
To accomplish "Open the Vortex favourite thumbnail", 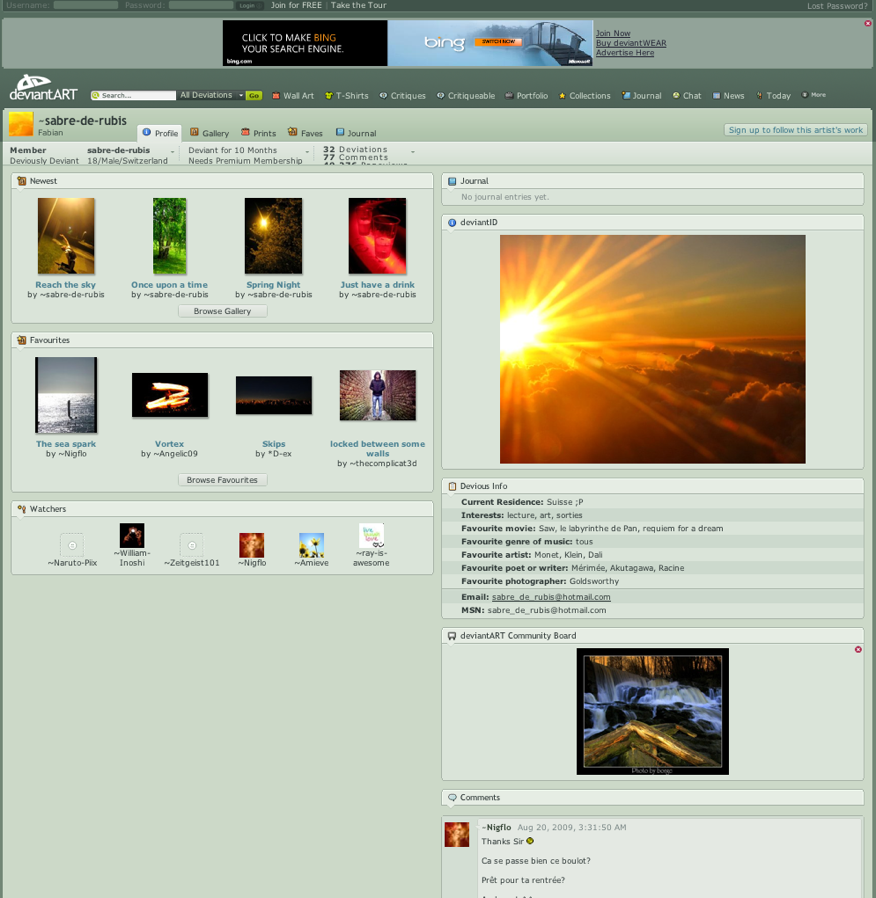I will pyautogui.click(x=170, y=395).
